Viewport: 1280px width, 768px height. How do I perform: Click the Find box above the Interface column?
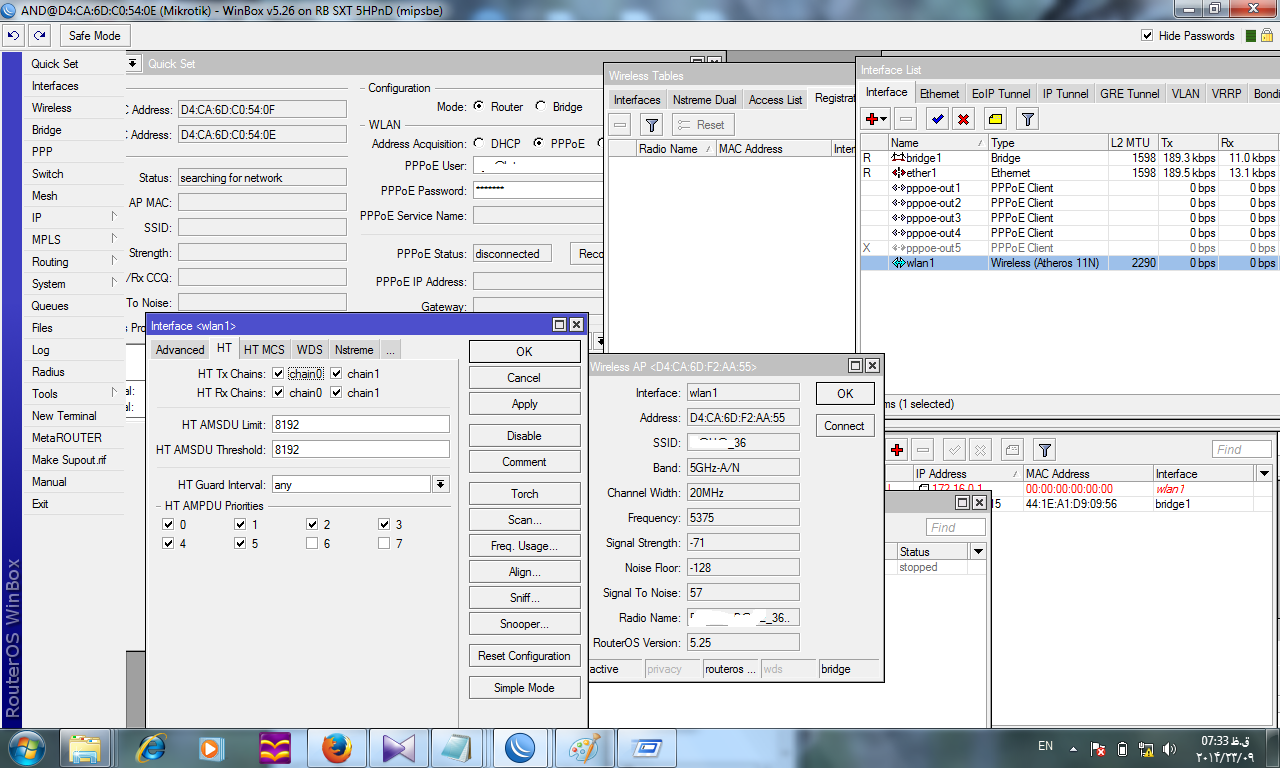pyautogui.click(x=1242, y=450)
